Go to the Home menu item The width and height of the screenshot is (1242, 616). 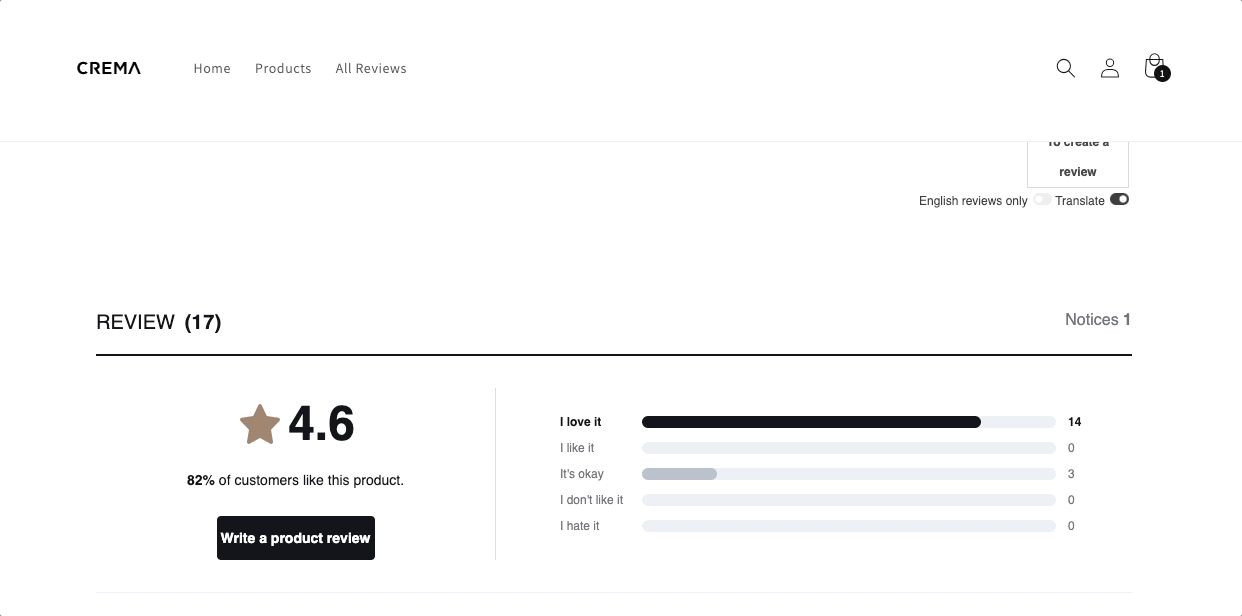point(212,69)
